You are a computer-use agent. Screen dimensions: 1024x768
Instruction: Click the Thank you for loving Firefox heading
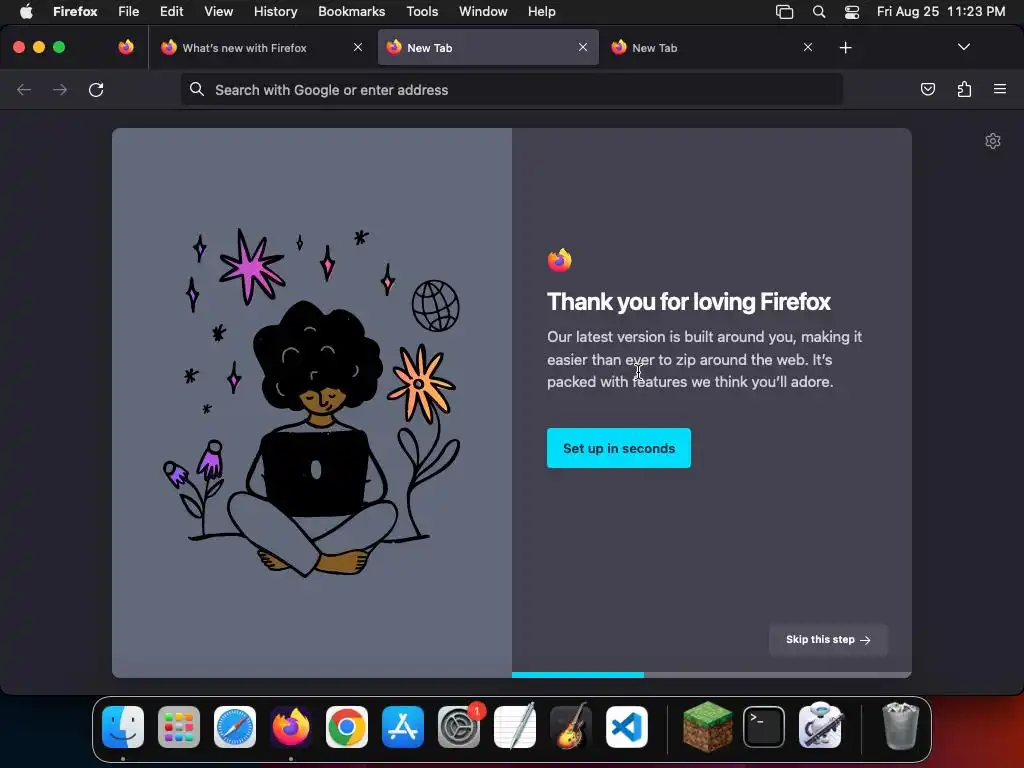point(688,302)
